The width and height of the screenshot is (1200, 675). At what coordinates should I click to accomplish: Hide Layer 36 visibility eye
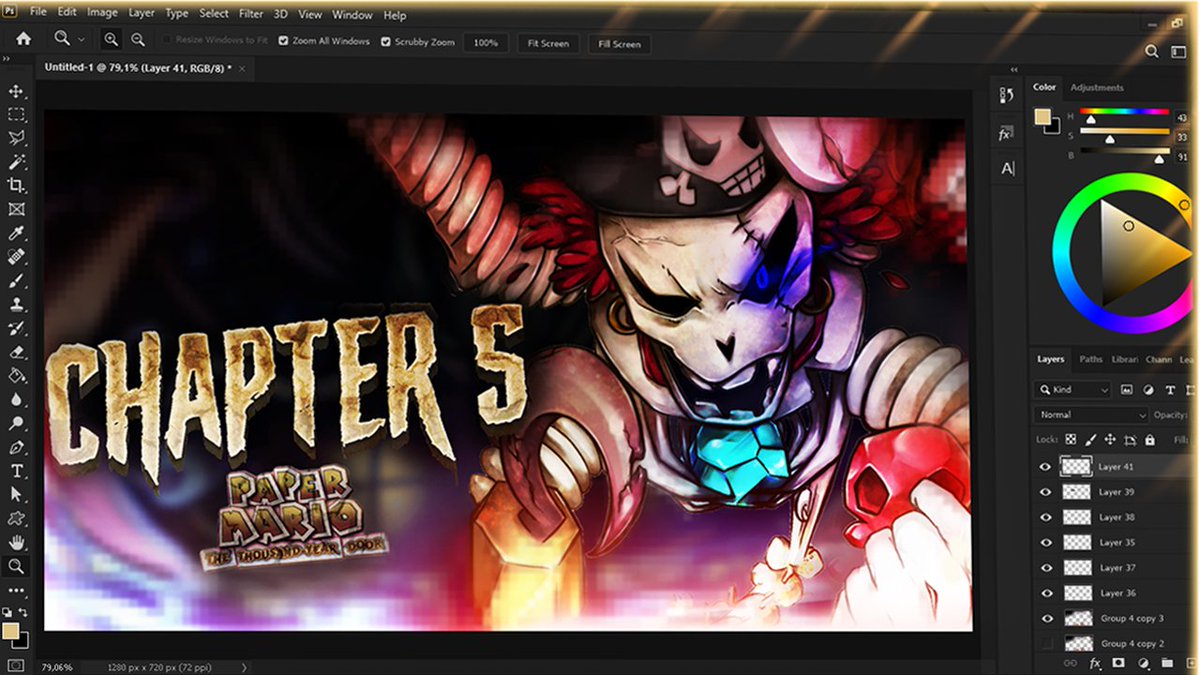pos(1046,592)
